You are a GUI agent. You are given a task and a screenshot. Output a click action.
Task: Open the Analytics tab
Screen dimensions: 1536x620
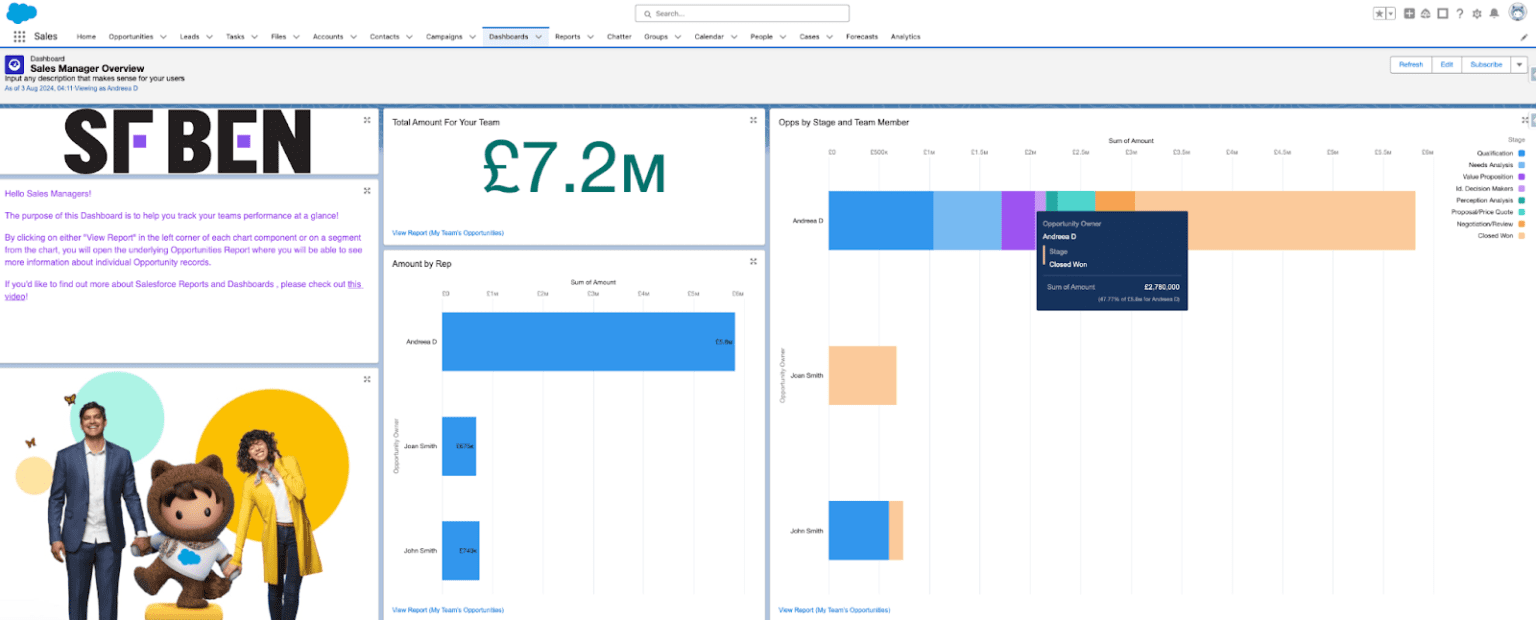pyautogui.click(x=905, y=37)
